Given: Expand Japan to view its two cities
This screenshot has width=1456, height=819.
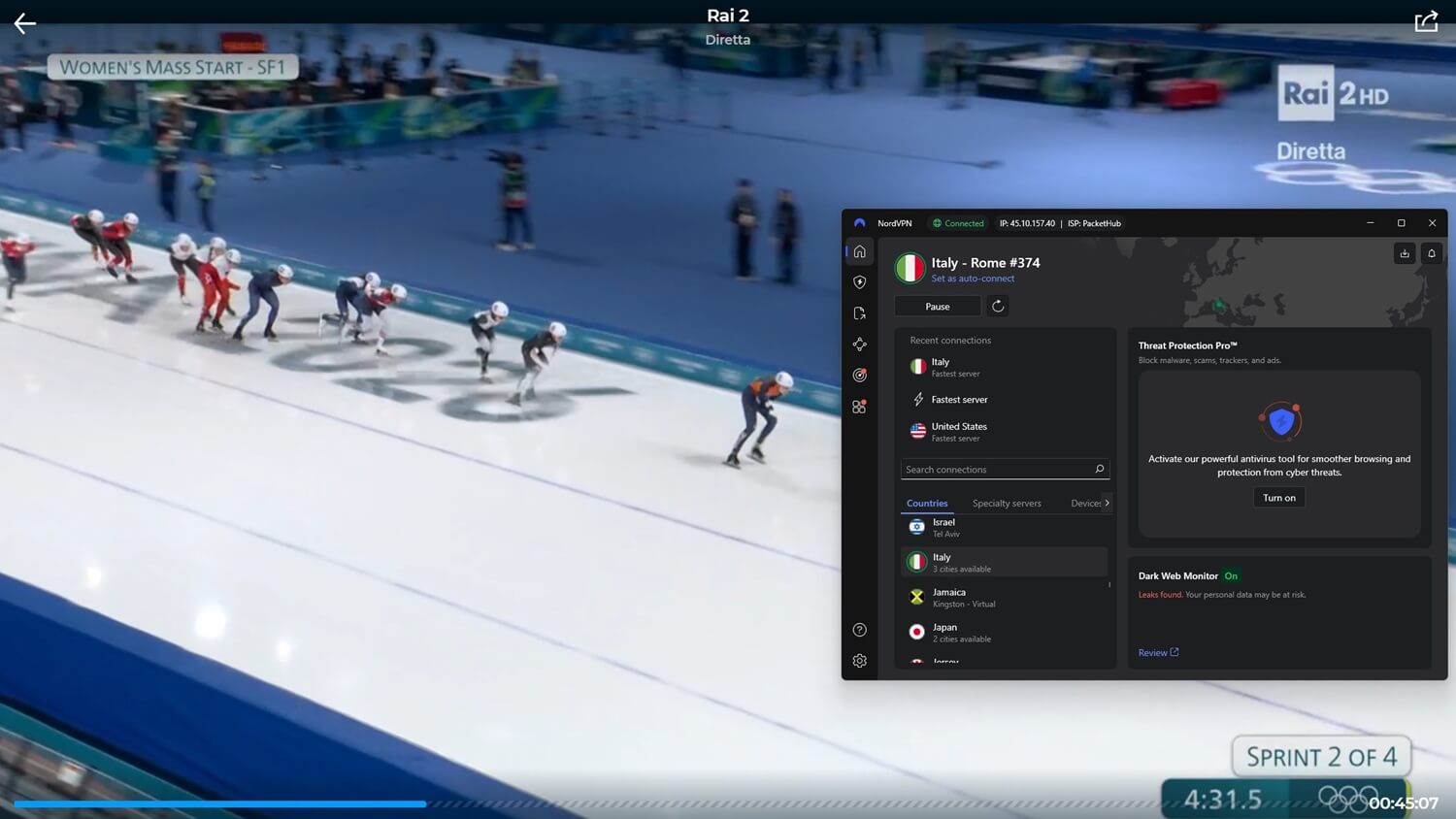Looking at the screenshot, I should coord(1004,632).
